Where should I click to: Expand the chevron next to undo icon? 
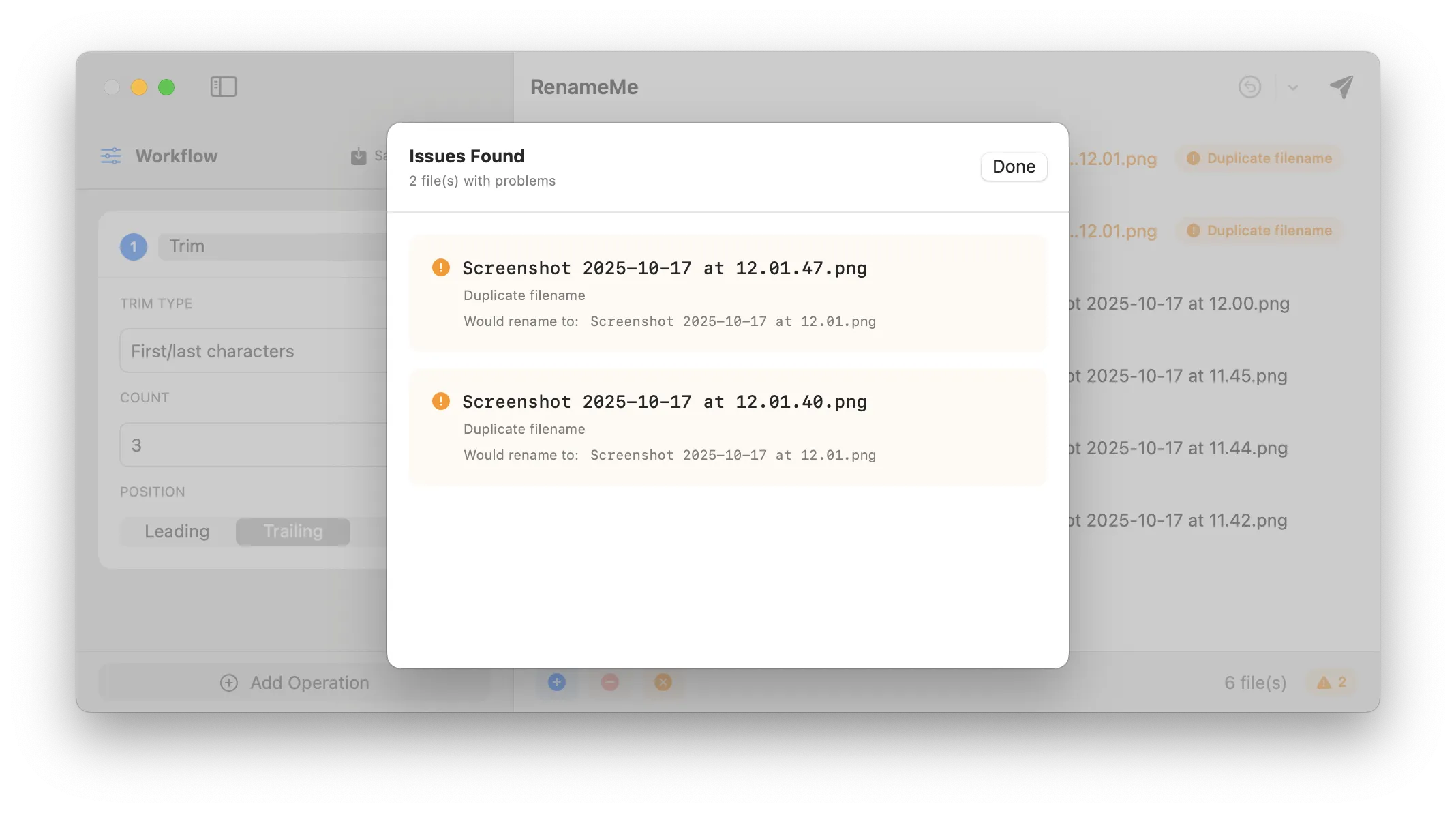point(1293,87)
